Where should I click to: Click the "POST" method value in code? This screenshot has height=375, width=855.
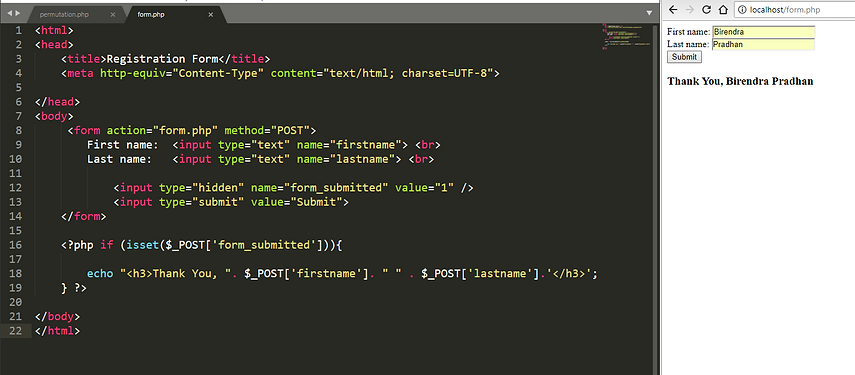tap(290, 130)
